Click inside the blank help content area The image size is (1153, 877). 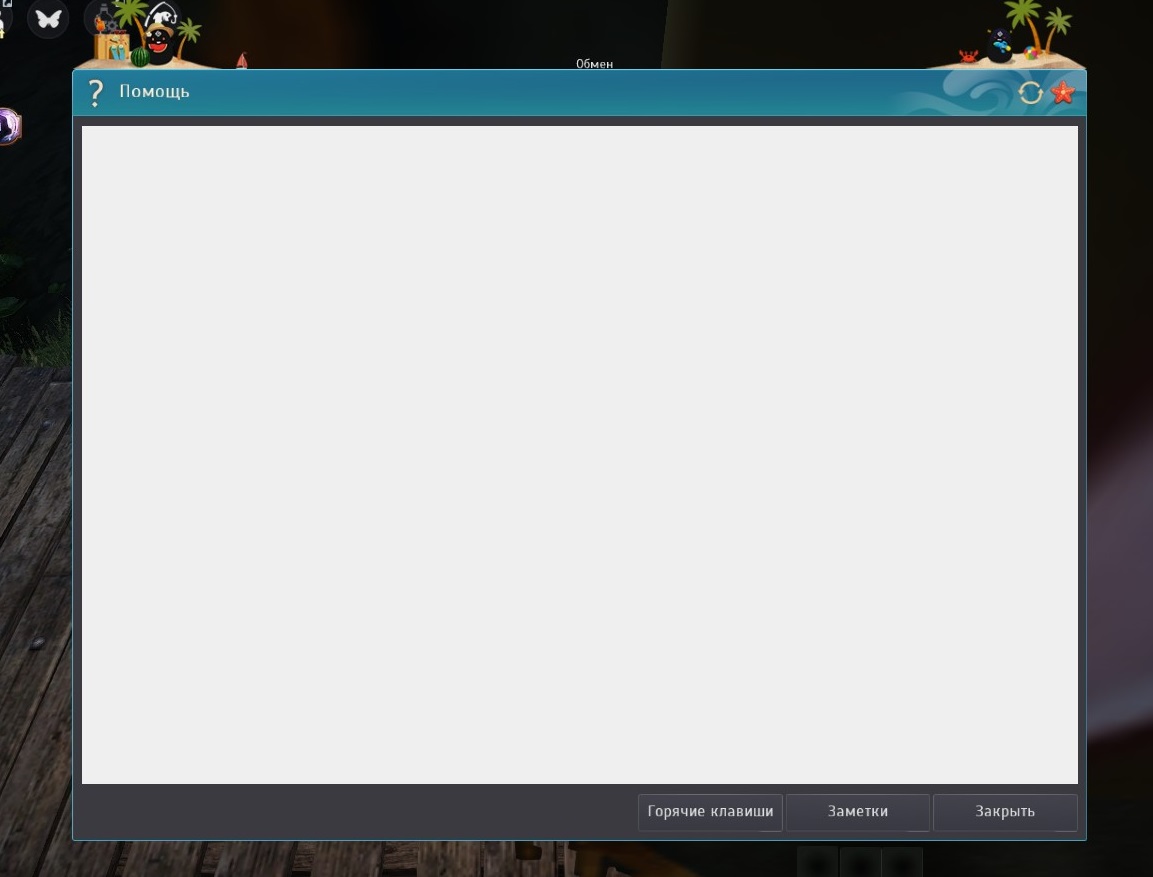click(579, 454)
